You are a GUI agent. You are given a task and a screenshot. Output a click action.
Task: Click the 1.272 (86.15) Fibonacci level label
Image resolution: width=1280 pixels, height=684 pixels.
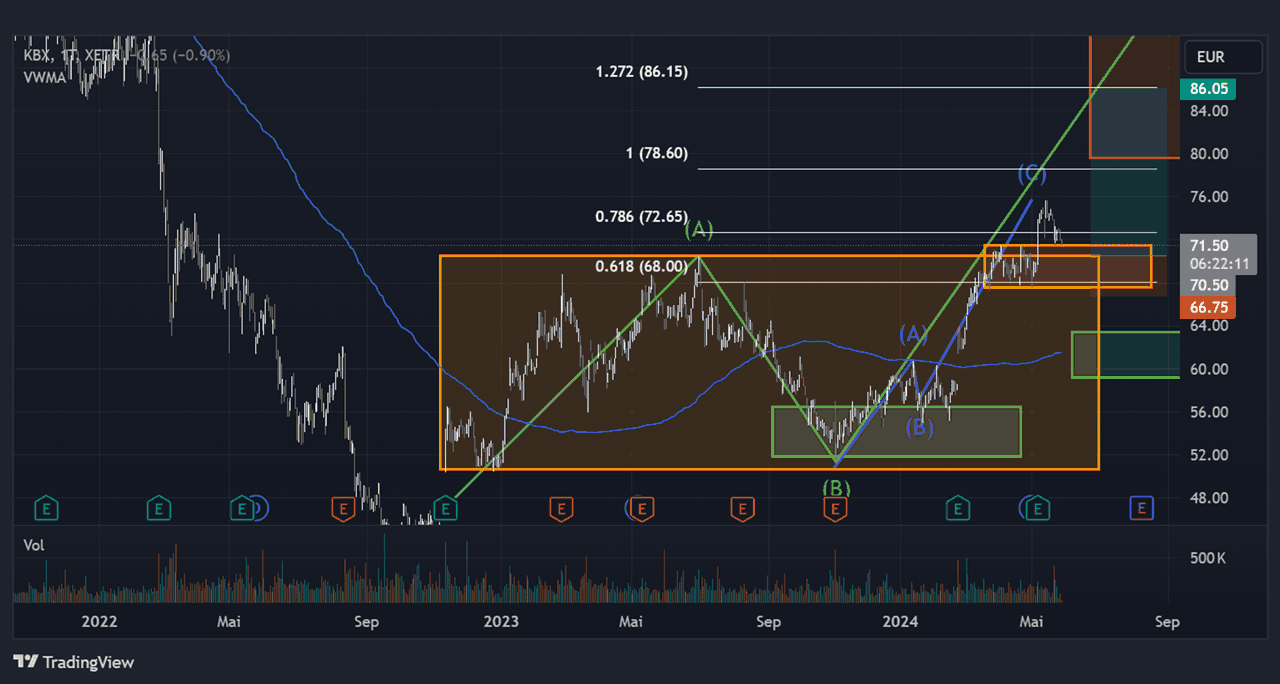(x=642, y=72)
